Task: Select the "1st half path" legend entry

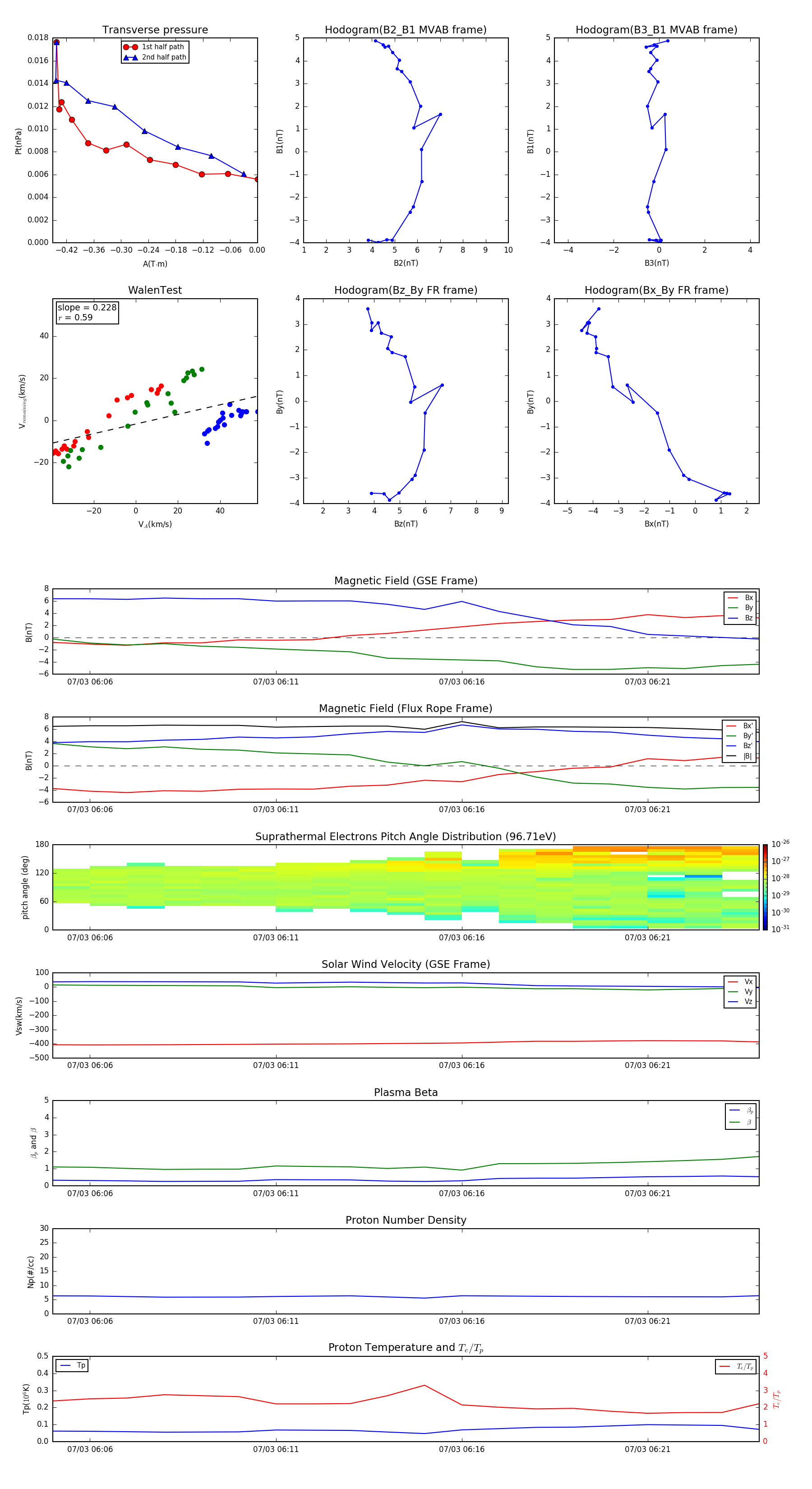Action: click(155, 47)
